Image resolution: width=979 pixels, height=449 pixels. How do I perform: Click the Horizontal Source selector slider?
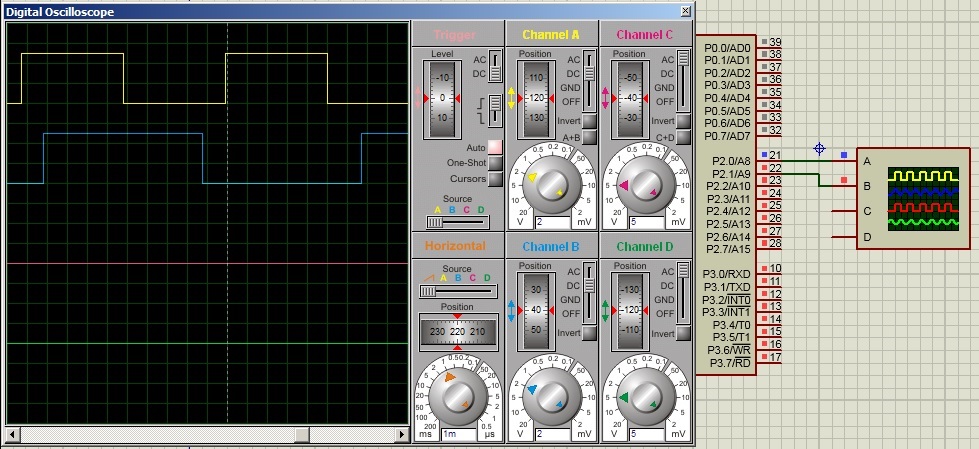point(458,292)
